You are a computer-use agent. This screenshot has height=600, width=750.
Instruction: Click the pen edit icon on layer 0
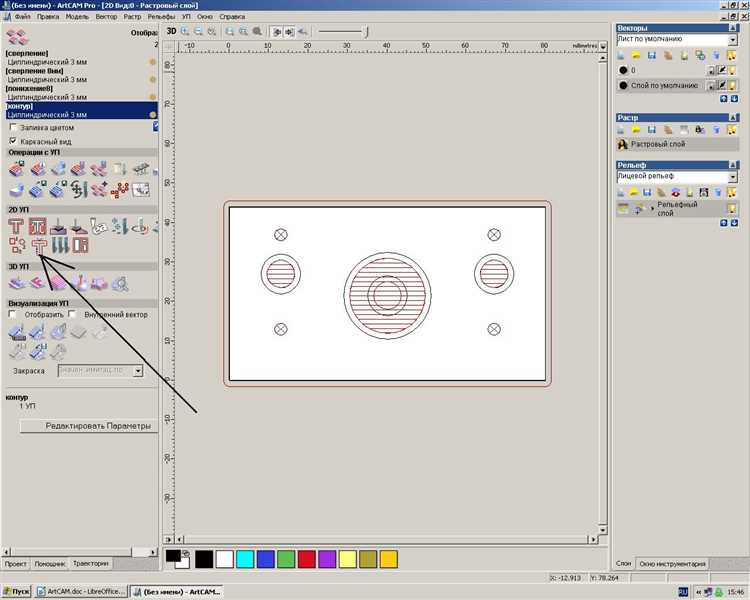coord(722,70)
